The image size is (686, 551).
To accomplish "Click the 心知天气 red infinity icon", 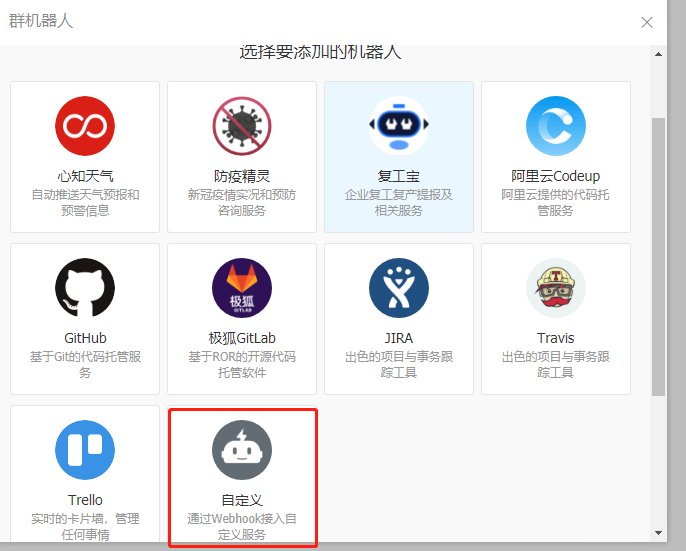I will tap(85, 126).
